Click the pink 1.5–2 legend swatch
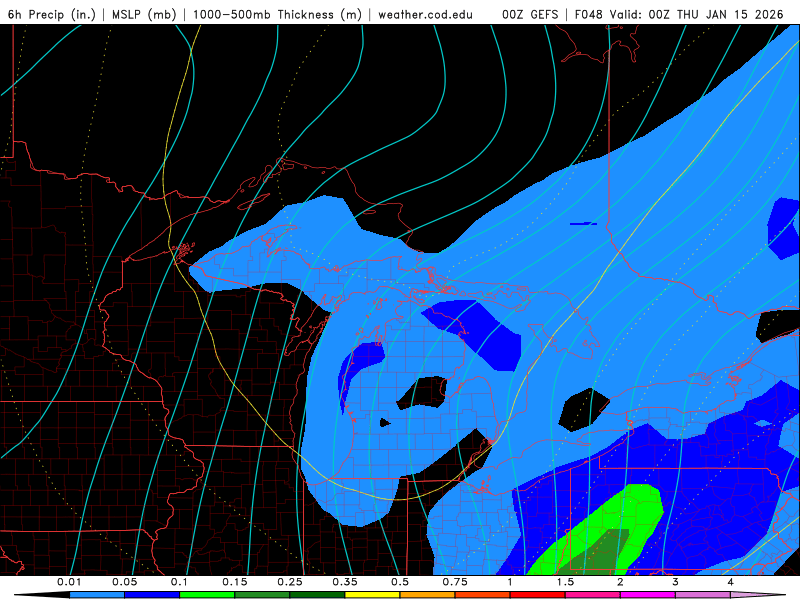800x600 pixels. (593, 595)
